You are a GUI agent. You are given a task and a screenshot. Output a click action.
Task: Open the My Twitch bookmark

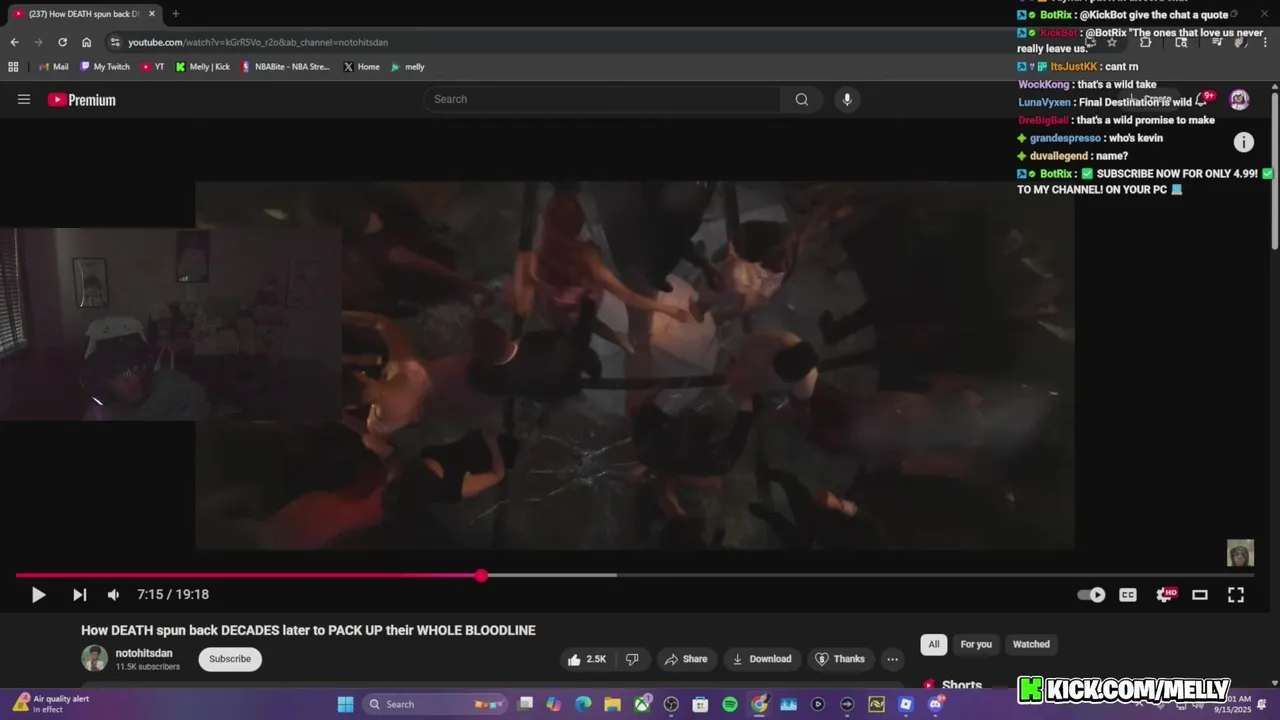point(105,67)
